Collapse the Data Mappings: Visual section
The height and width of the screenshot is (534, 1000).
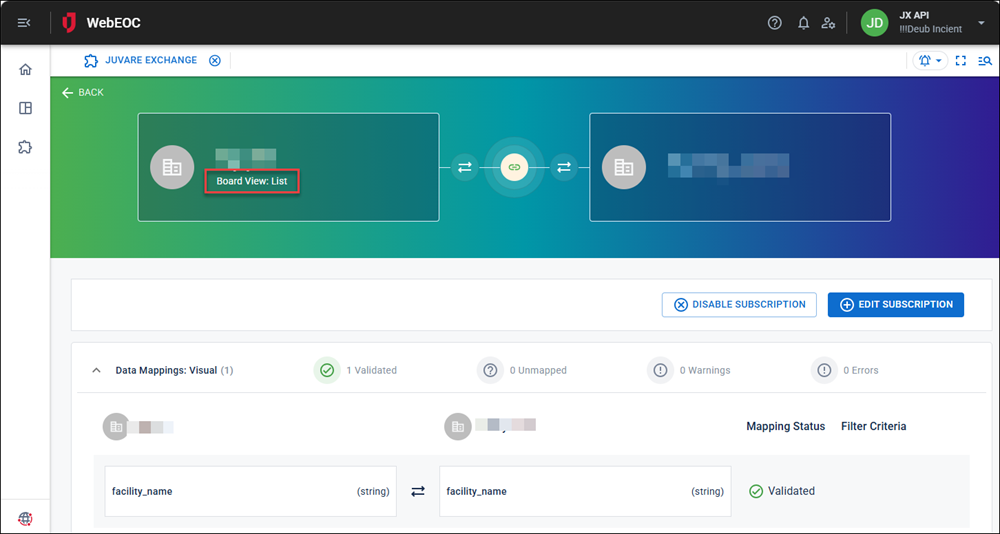[x=96, y=370]
